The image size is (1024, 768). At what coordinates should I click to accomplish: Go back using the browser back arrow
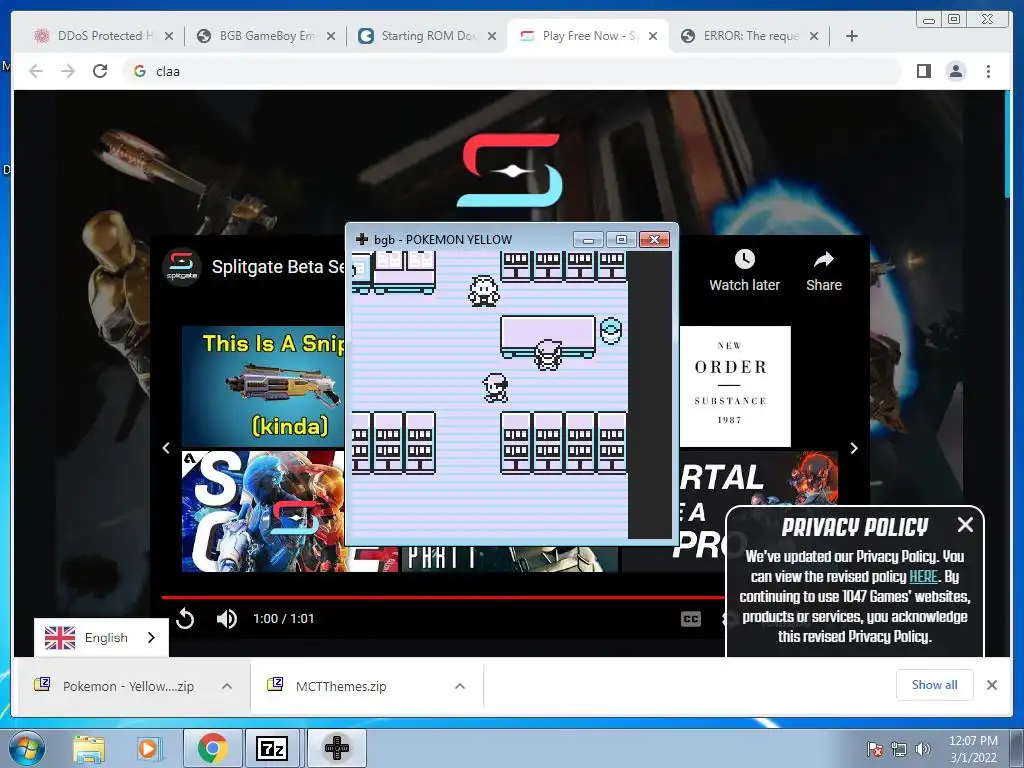coord(36,71)
